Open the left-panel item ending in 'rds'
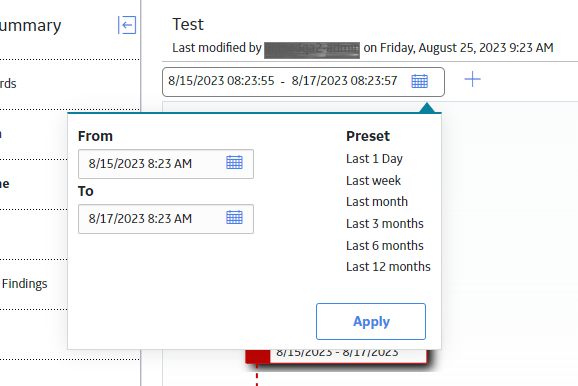 click(8, 84)
